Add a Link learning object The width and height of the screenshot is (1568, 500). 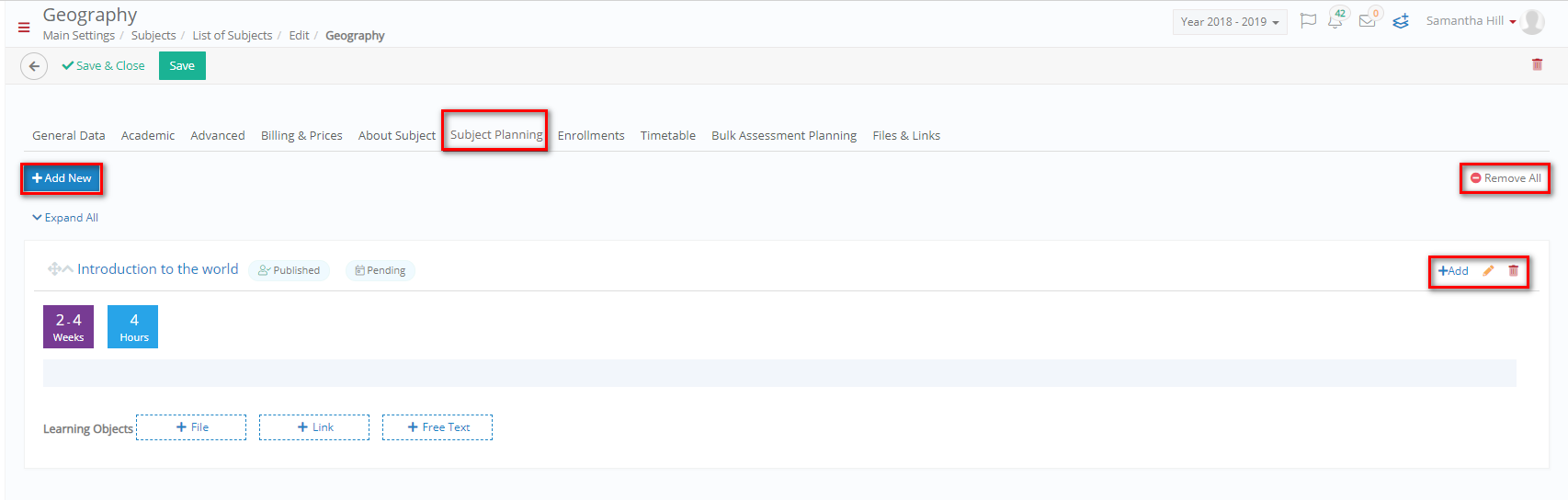314,427
